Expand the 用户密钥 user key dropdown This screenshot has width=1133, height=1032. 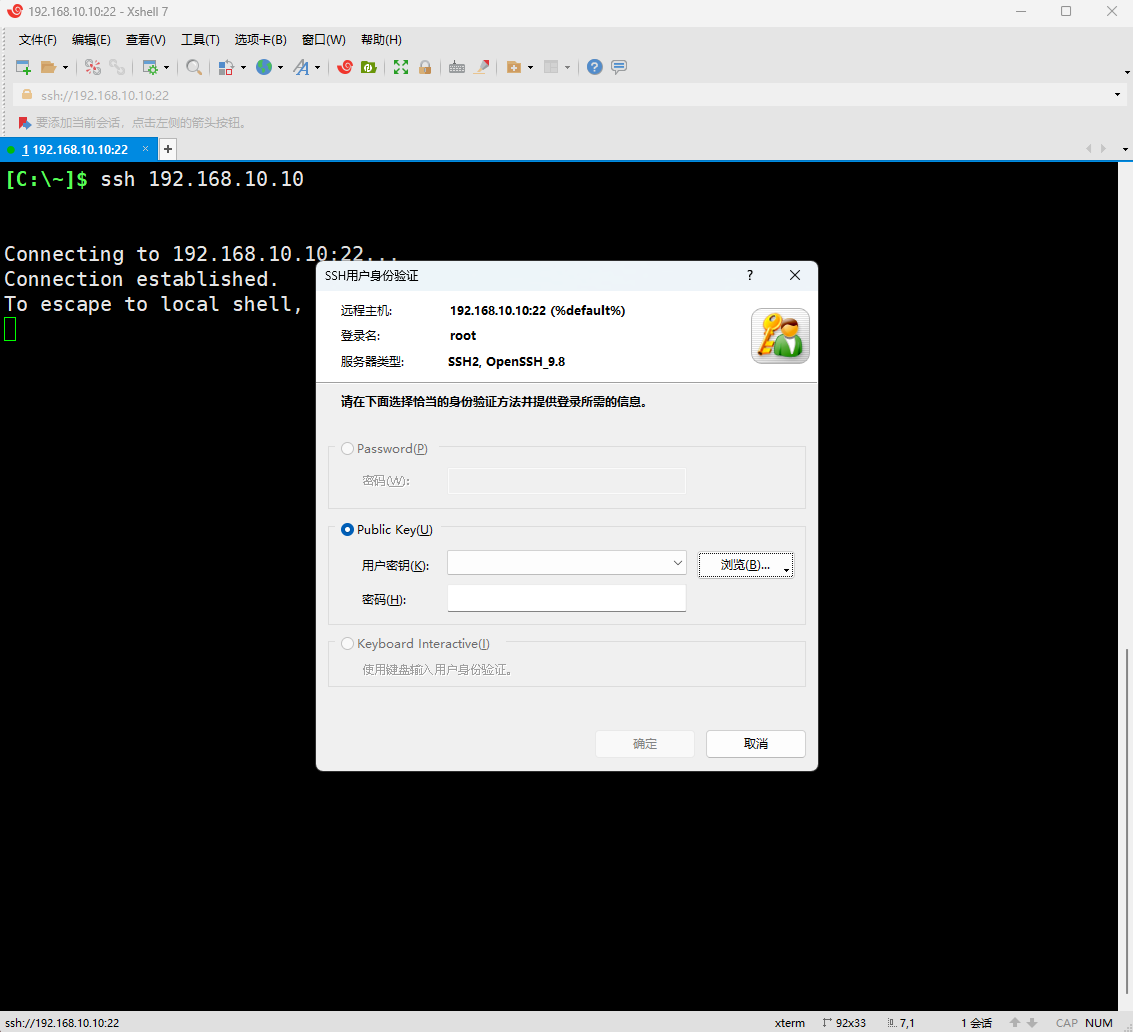click(x=678, y=564)
